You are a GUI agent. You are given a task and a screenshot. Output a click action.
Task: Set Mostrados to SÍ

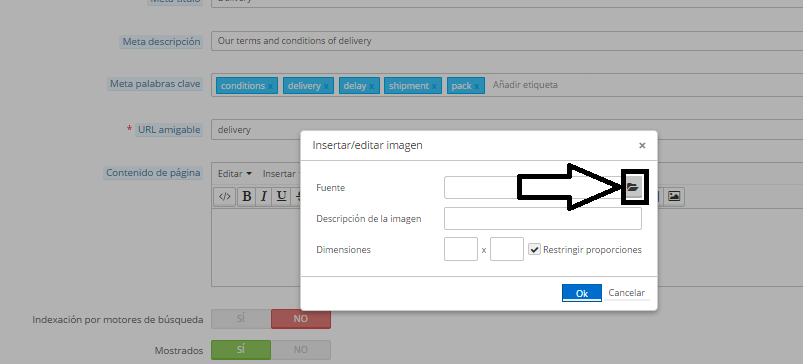pos(241,350)
